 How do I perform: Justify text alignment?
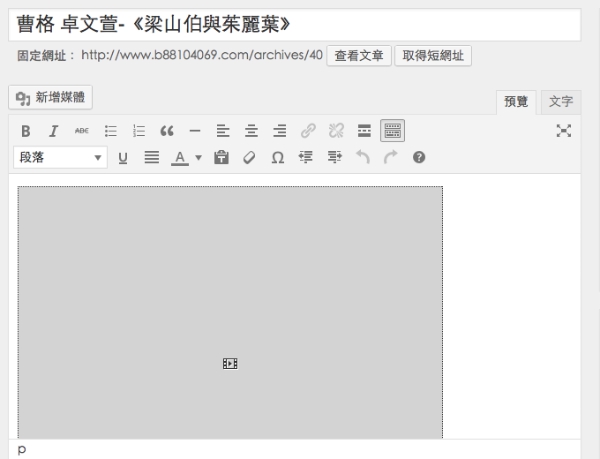[x=152, y=157]
